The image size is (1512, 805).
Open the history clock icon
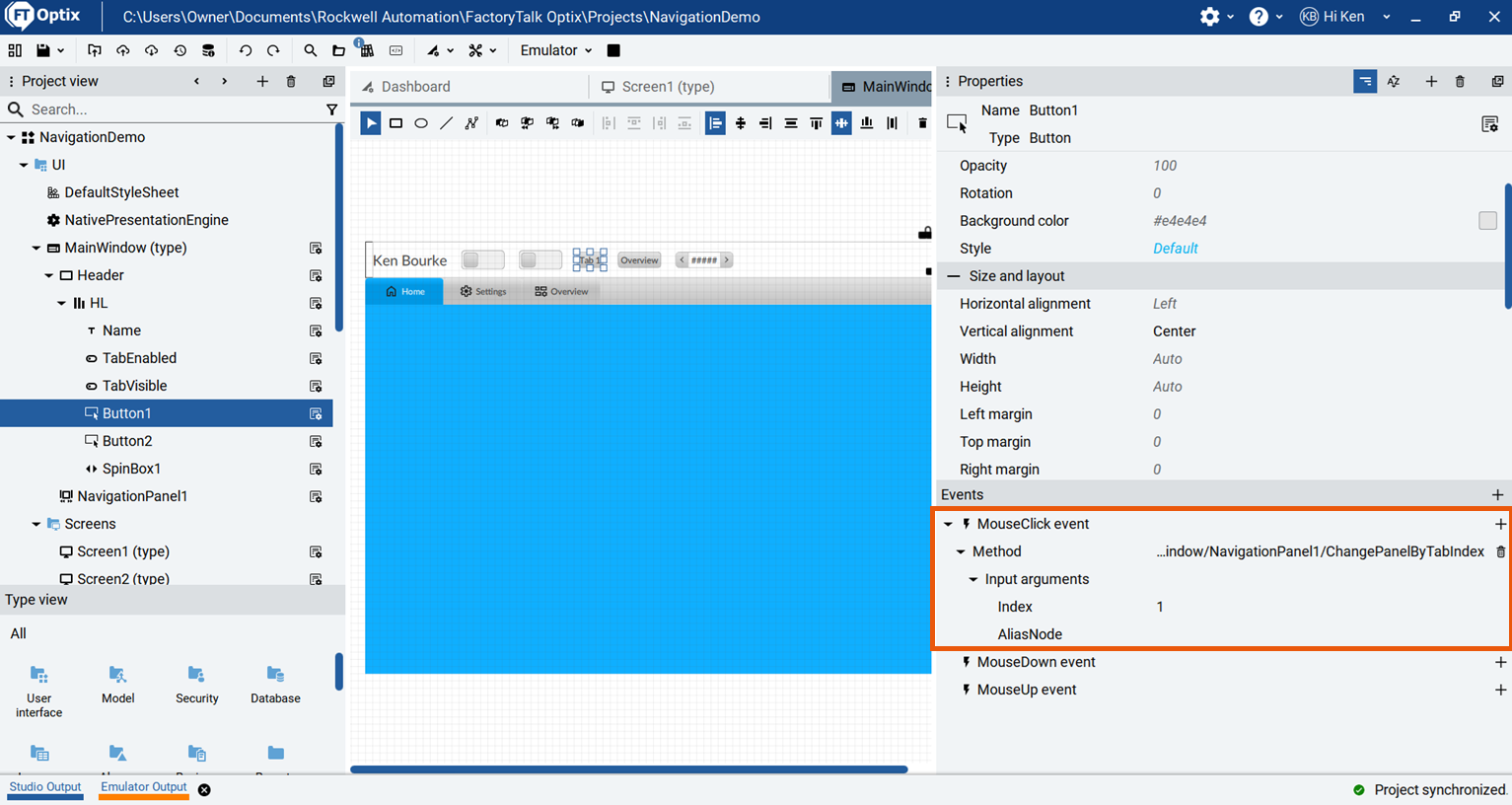click(x=180, y=50)
